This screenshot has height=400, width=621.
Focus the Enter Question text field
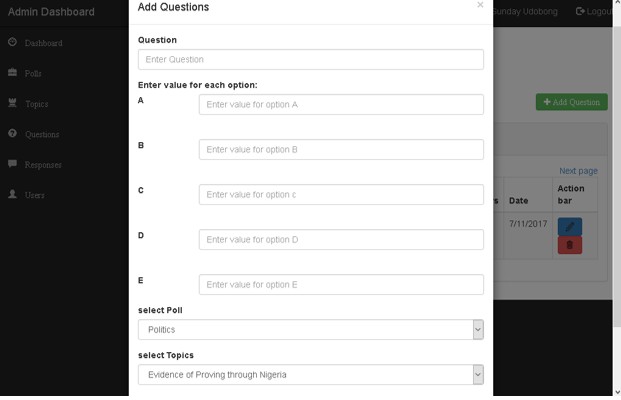pyautogui.click(x=310, y=59)
